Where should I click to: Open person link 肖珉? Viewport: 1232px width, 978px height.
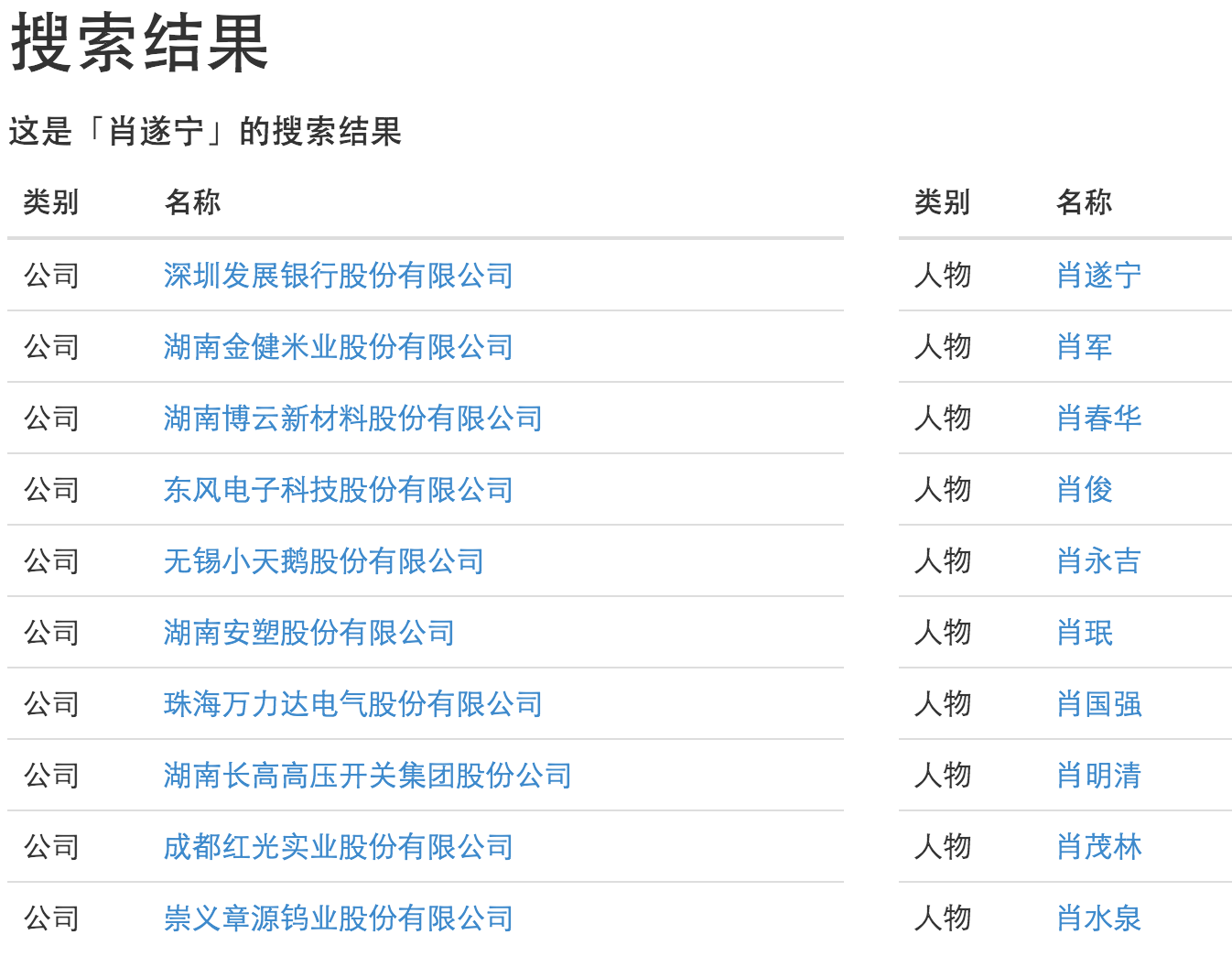click(1084, 633)
